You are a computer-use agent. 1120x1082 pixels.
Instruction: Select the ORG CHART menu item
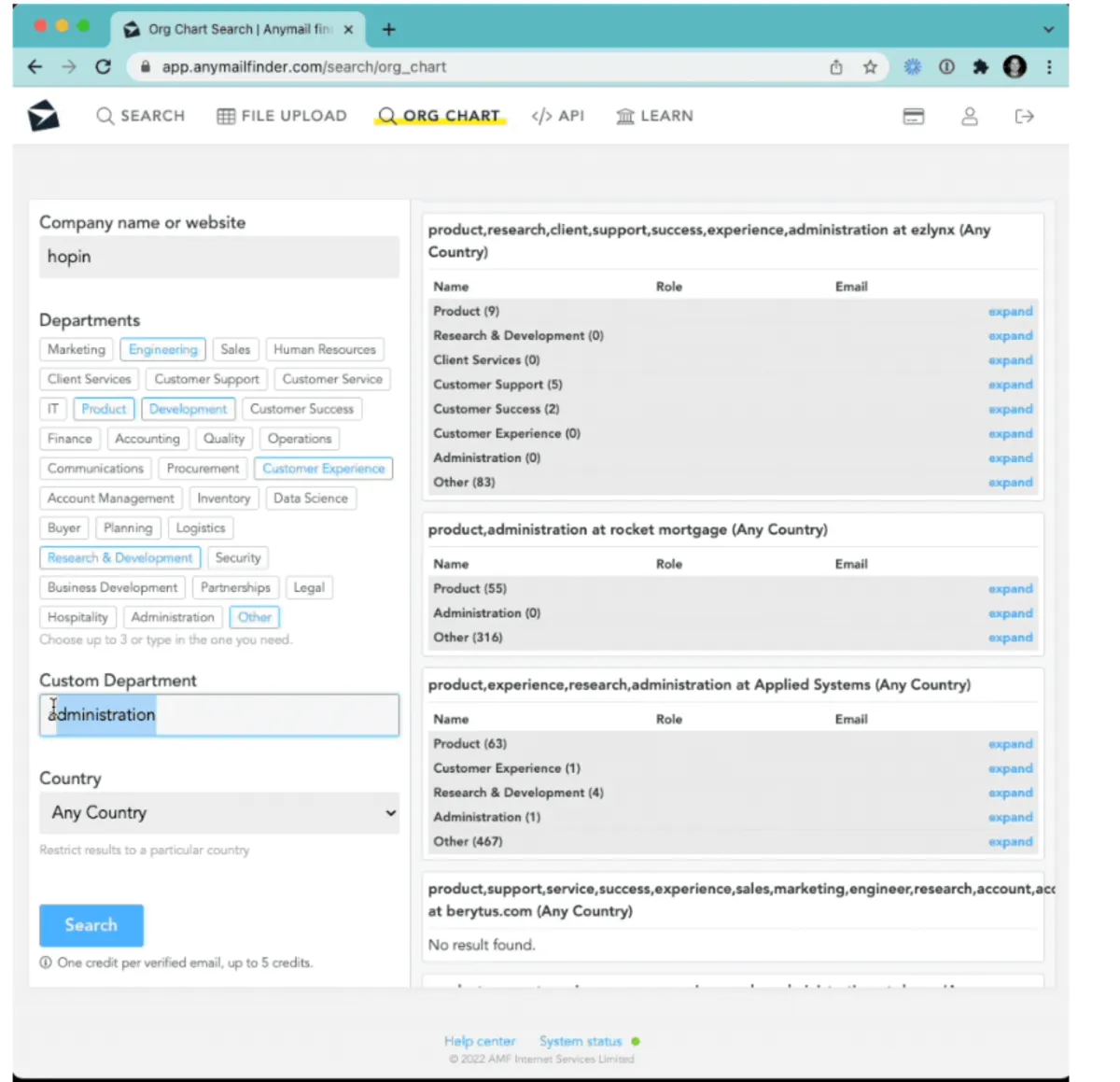pos(440,116)
